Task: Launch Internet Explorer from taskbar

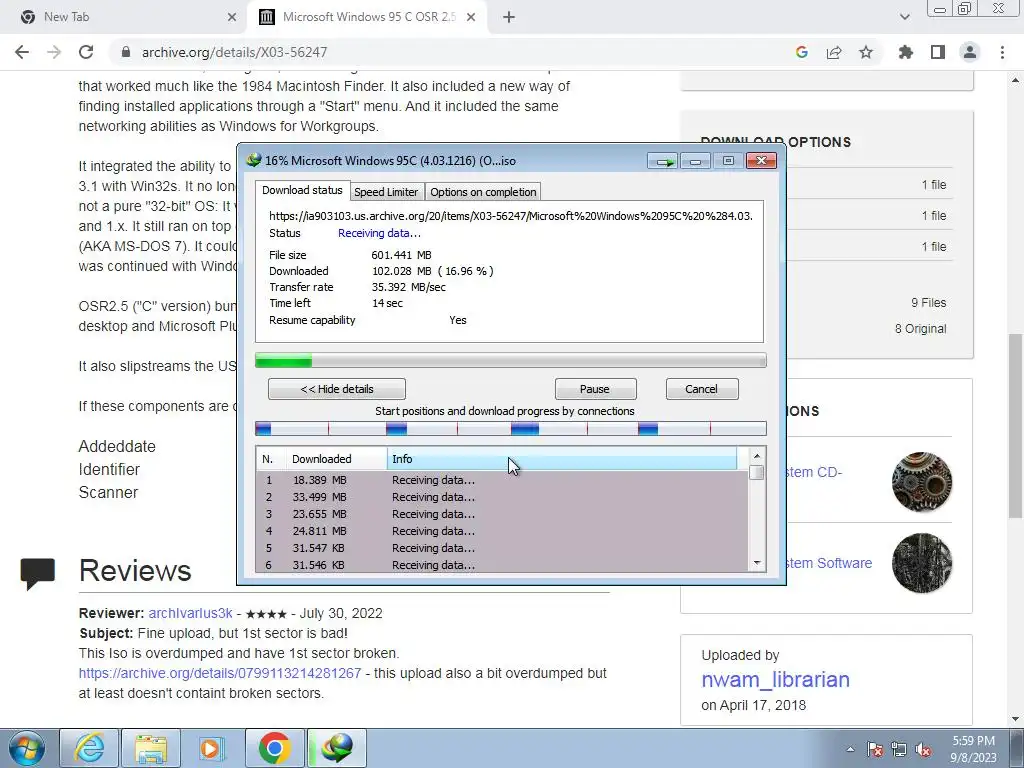Action: point(89,748)
